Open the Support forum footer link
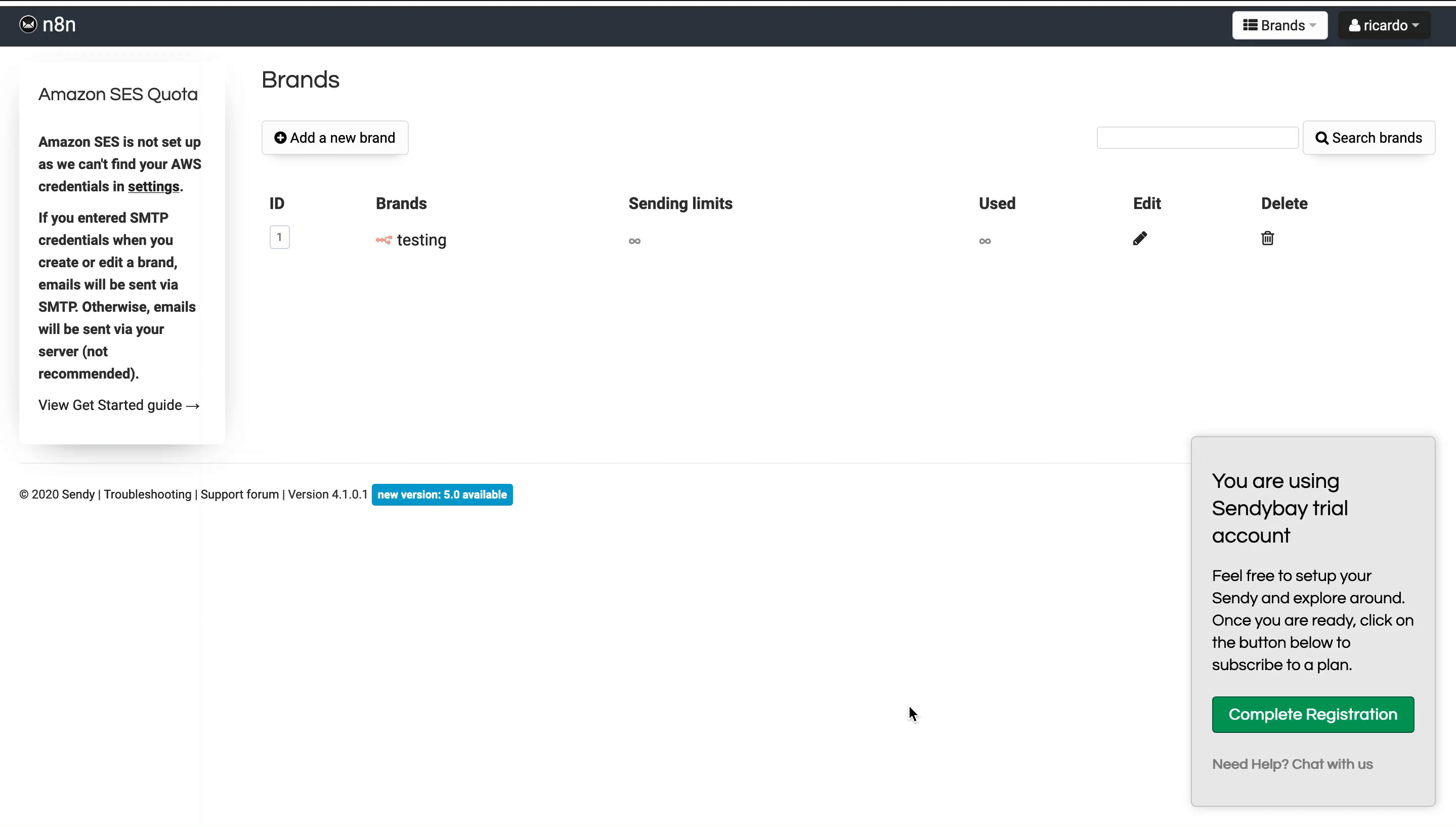 239,494
